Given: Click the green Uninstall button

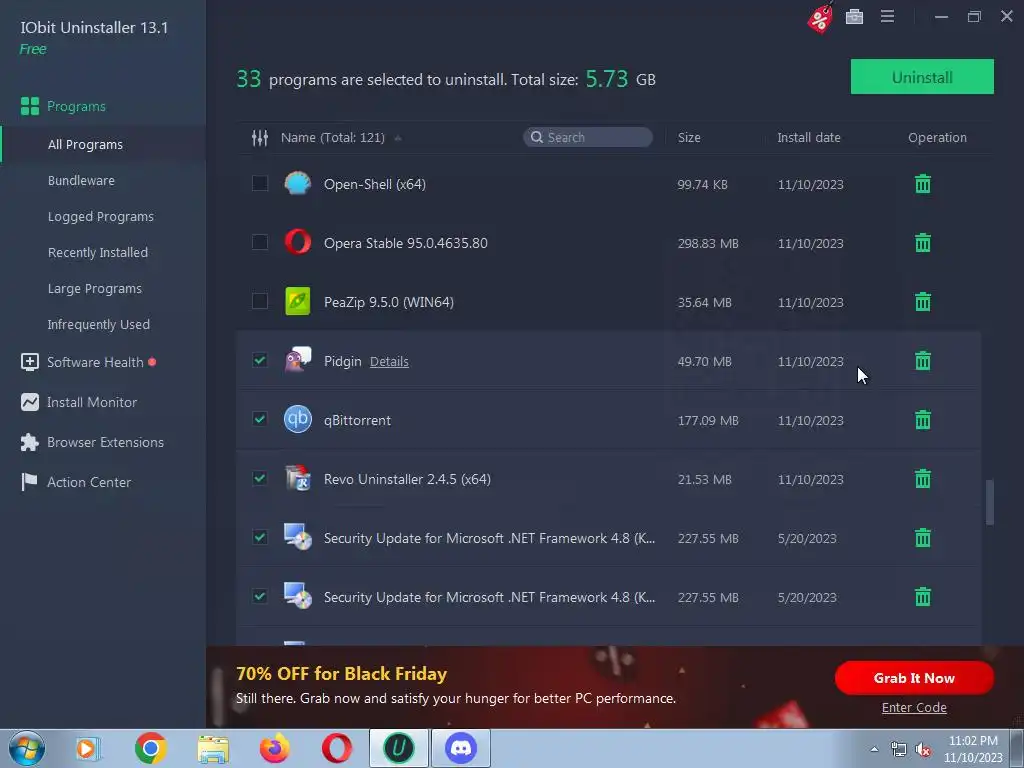Looking at the screenshot, I should click(x=922, y=77).
